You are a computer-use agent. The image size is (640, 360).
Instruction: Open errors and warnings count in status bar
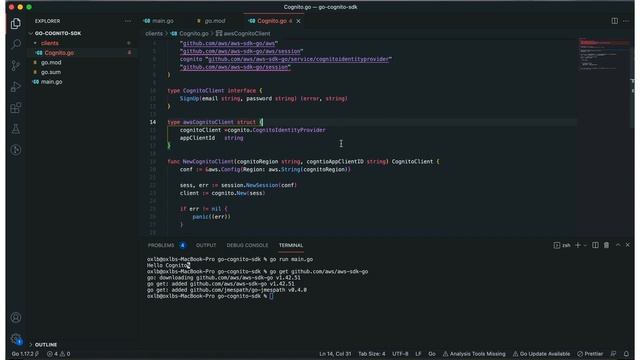tap(58, 354)
